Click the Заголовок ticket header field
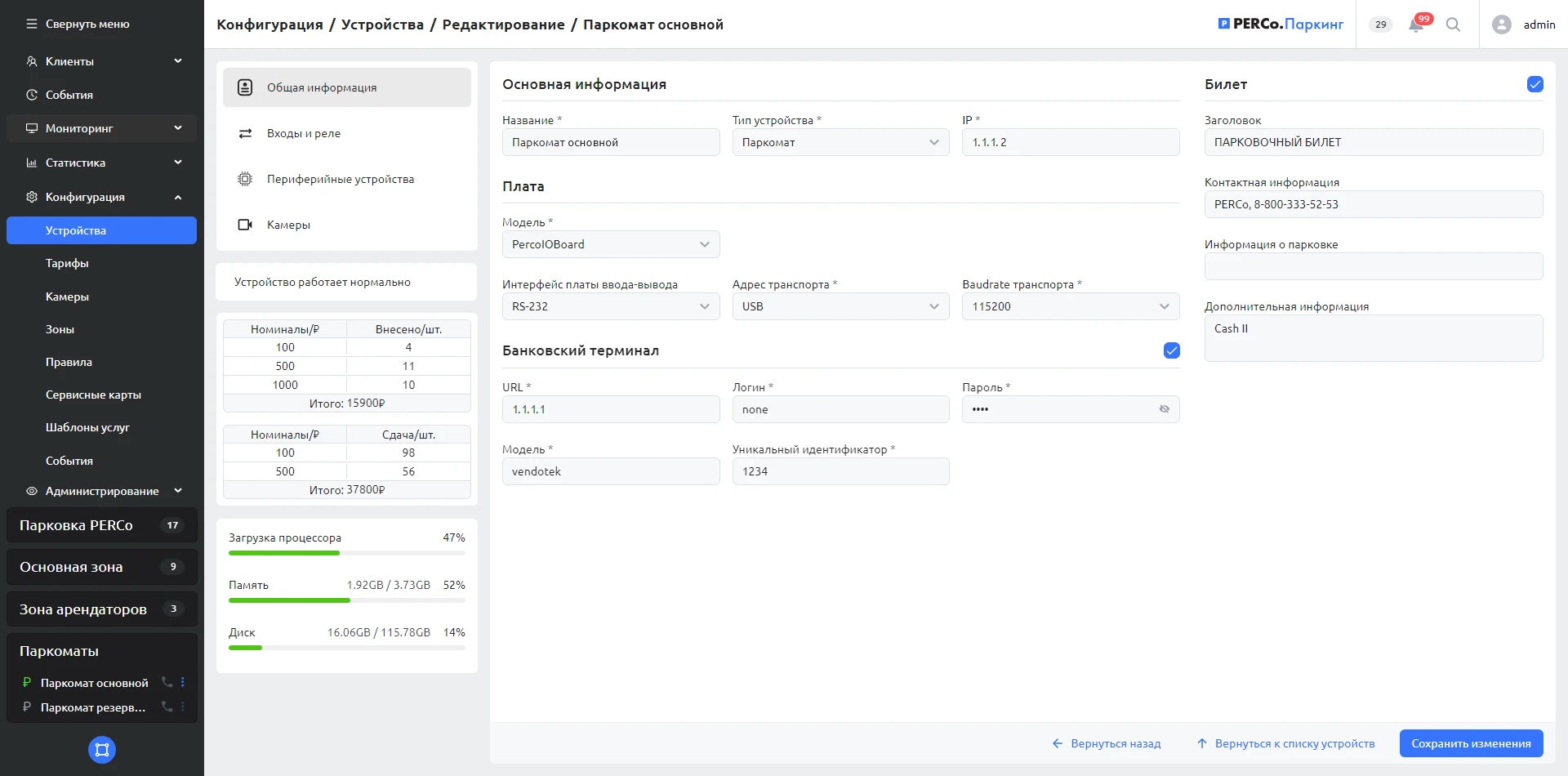Screen dimensions: 1568x776 click(1374, 142)
